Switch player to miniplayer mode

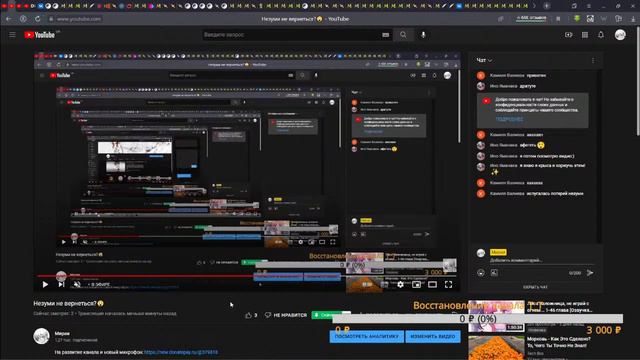pyautogui.click(x=416, y=284)
